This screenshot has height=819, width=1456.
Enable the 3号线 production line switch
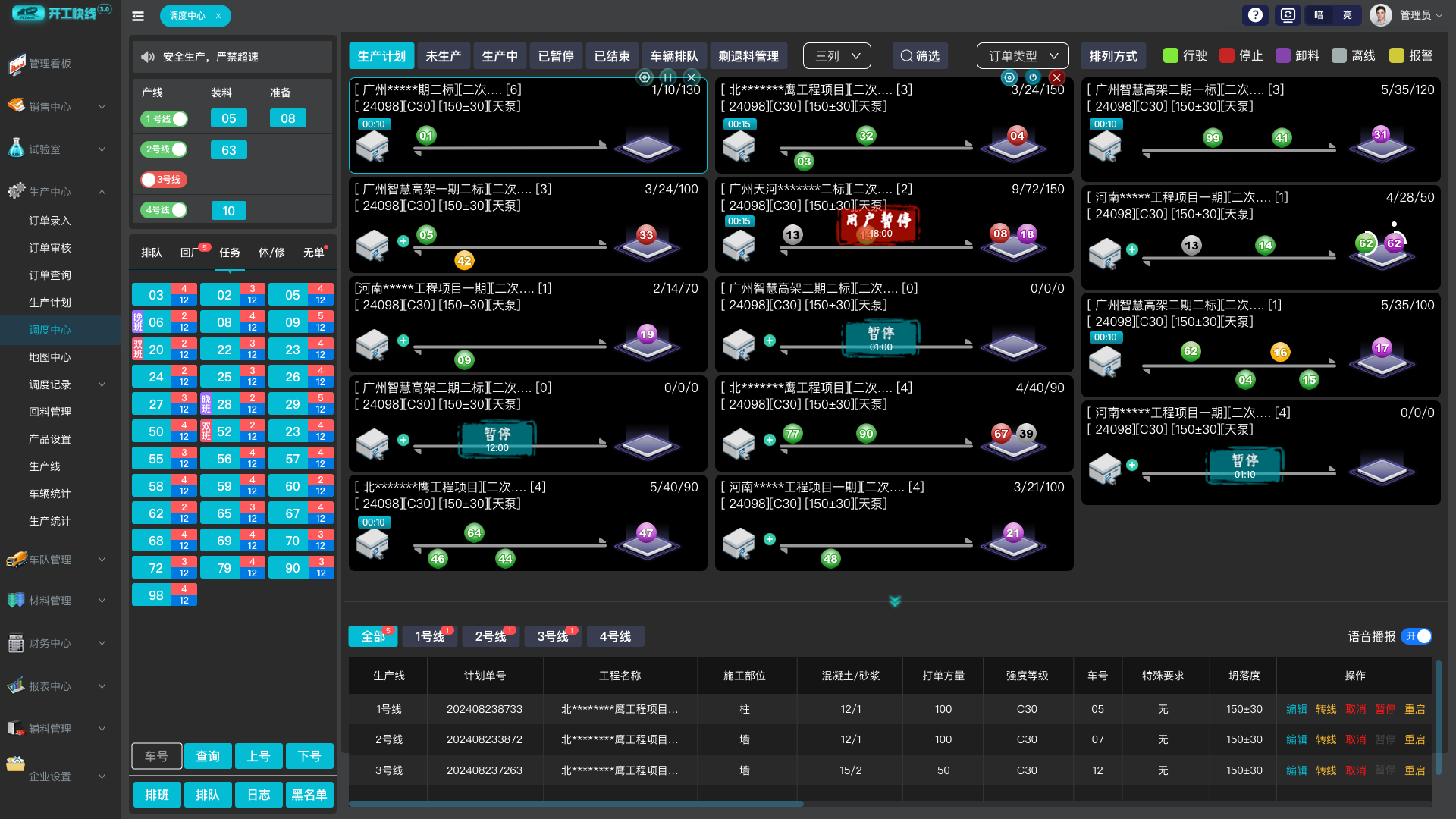[164, 180]
